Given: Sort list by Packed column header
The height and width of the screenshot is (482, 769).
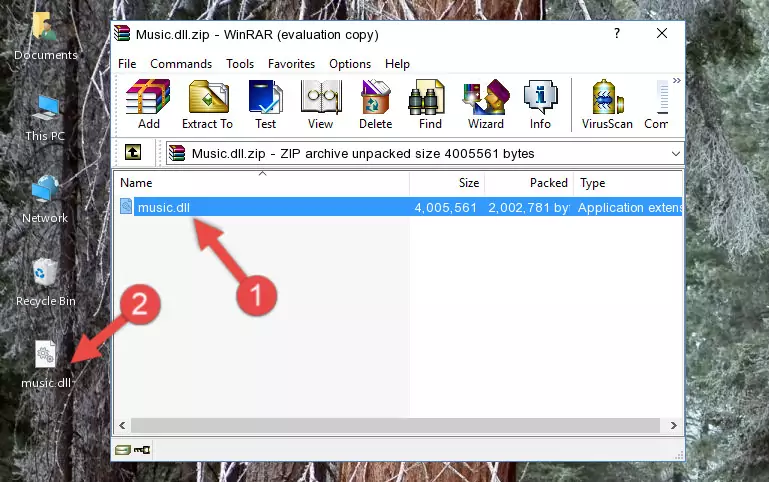Looking at the screenshot, I should (529, 183).
